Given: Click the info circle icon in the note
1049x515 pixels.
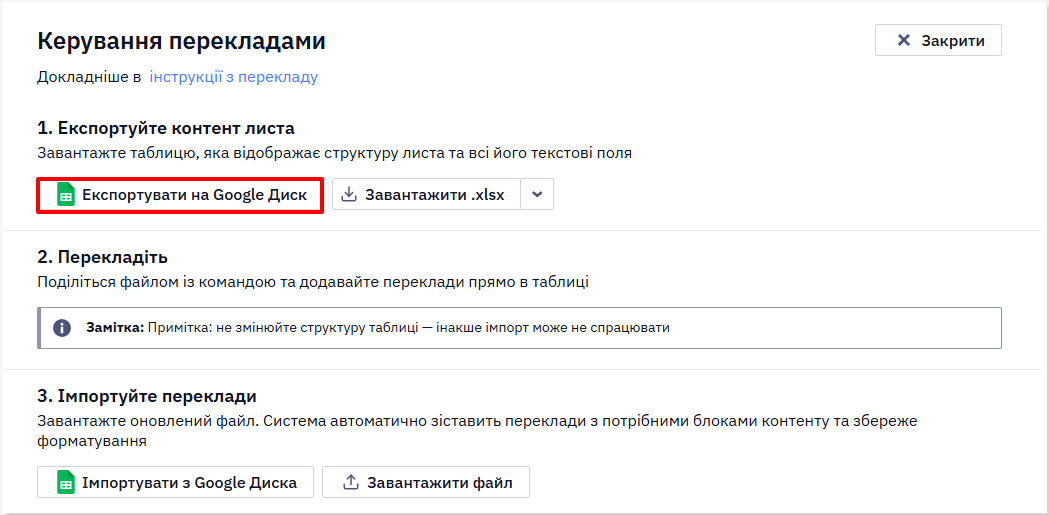Looking at the screenshot, I should click(x=62, y=328).
